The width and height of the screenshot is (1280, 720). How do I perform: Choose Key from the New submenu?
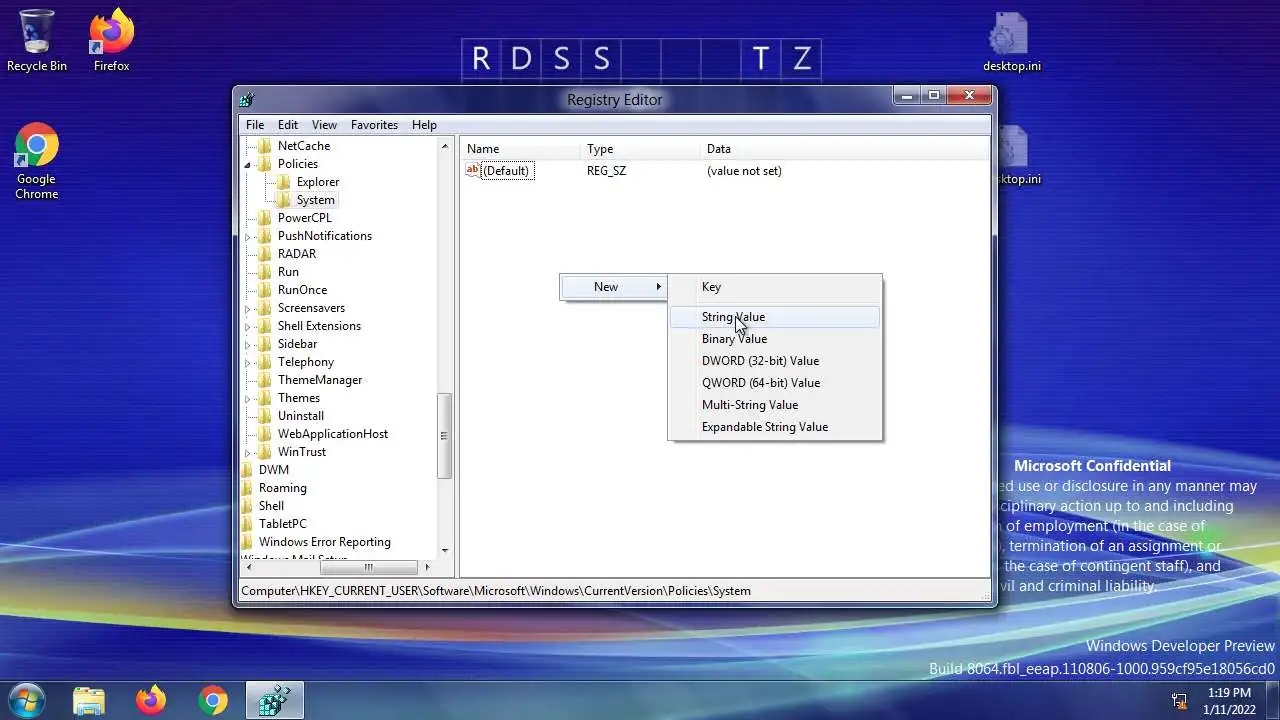point(775,287)
